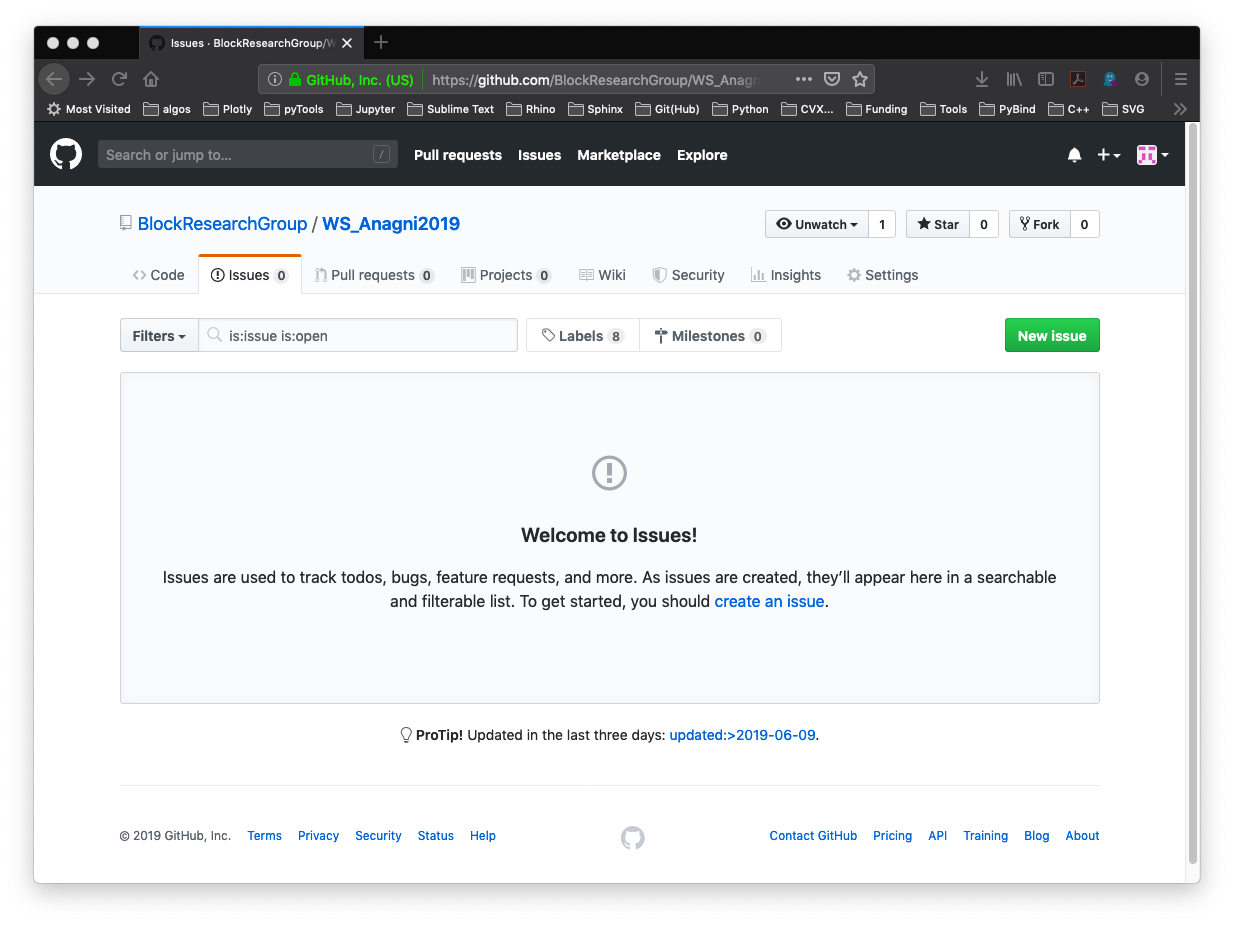Open page actions three-dot menu
The height and width of the screenshot is (925, 1234).
click(804, 79)
